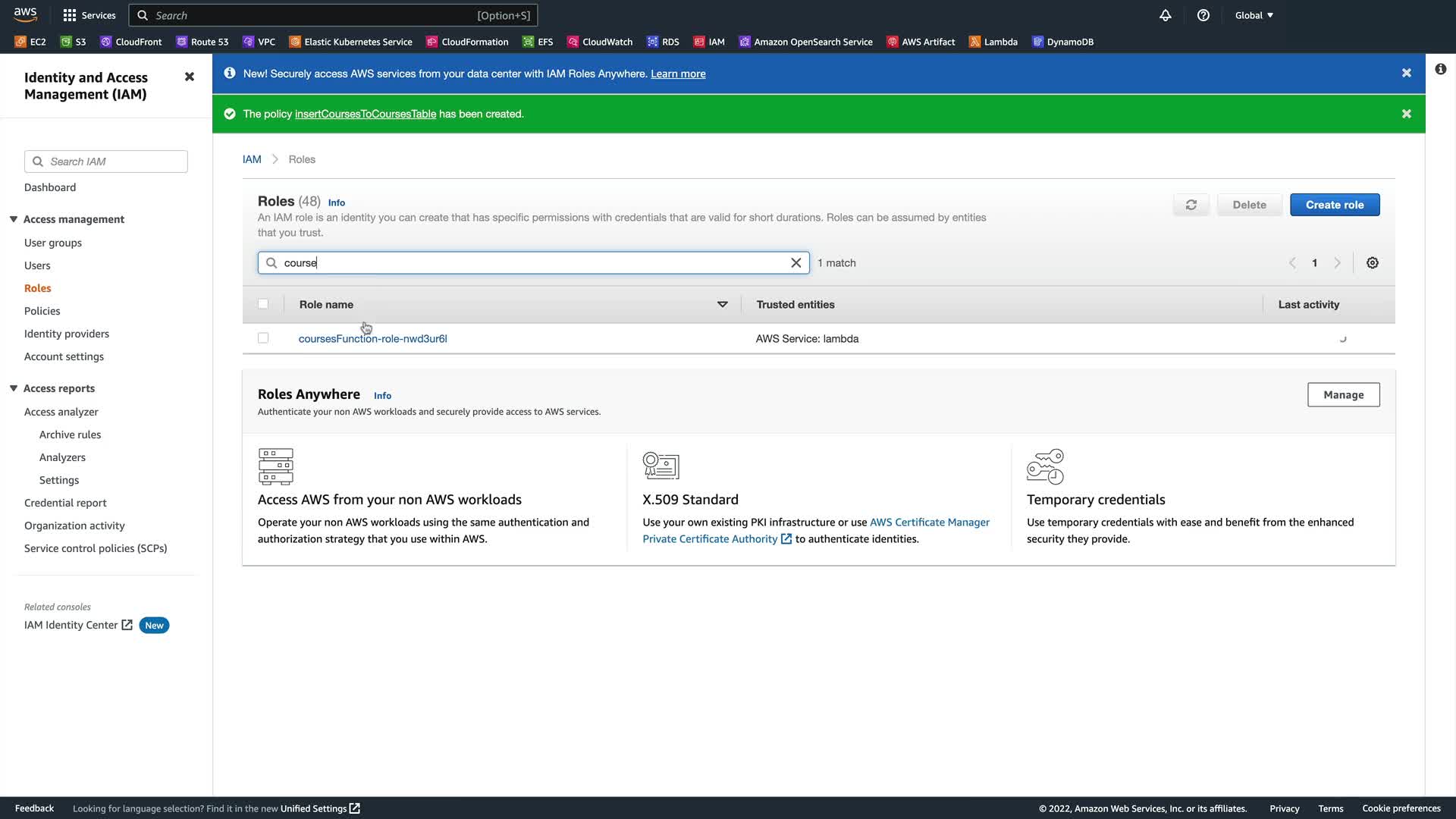
Task: Collapse the Access management section
Action: [14, 219]
